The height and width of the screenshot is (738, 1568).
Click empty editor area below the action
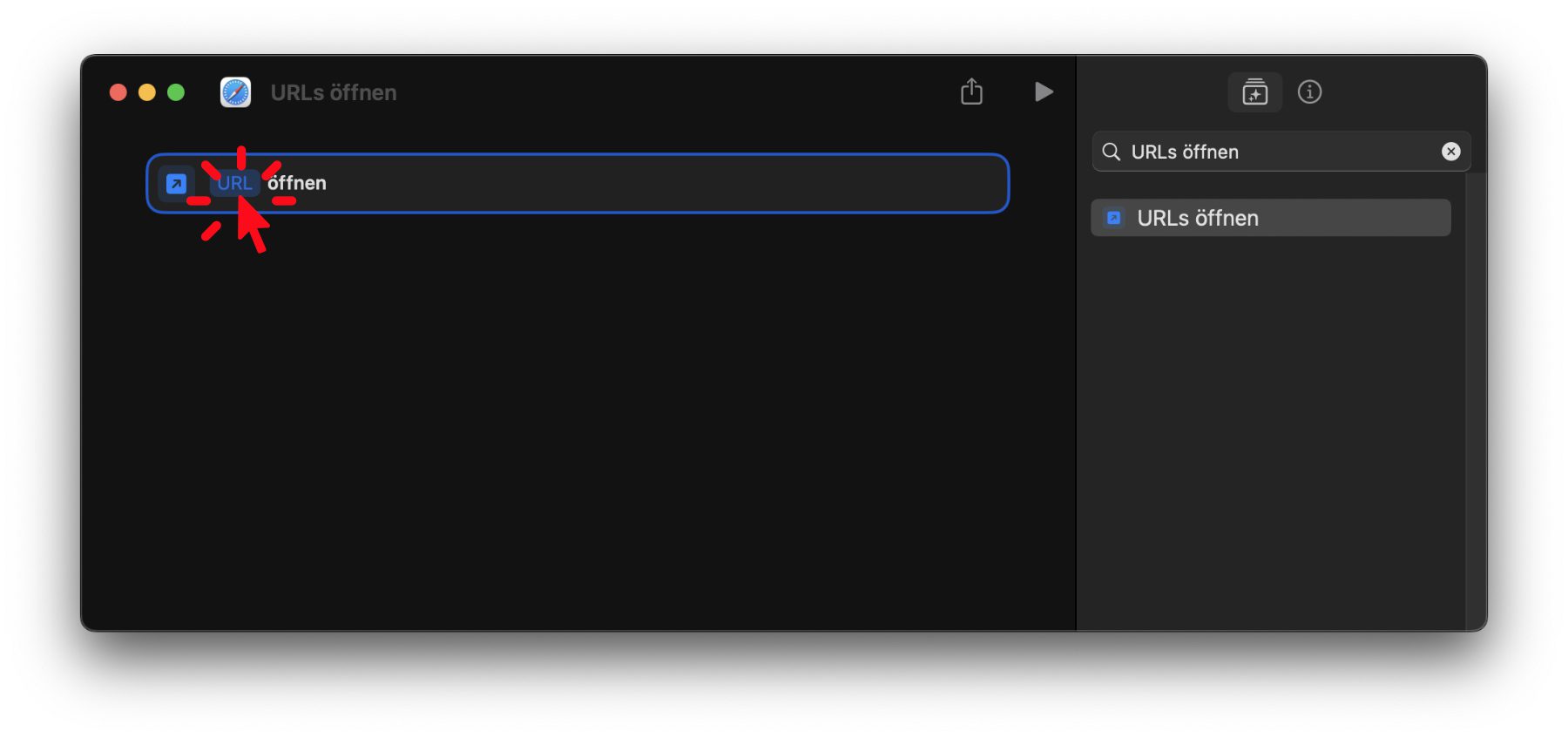pyautogui.click(x=578, y=418)
